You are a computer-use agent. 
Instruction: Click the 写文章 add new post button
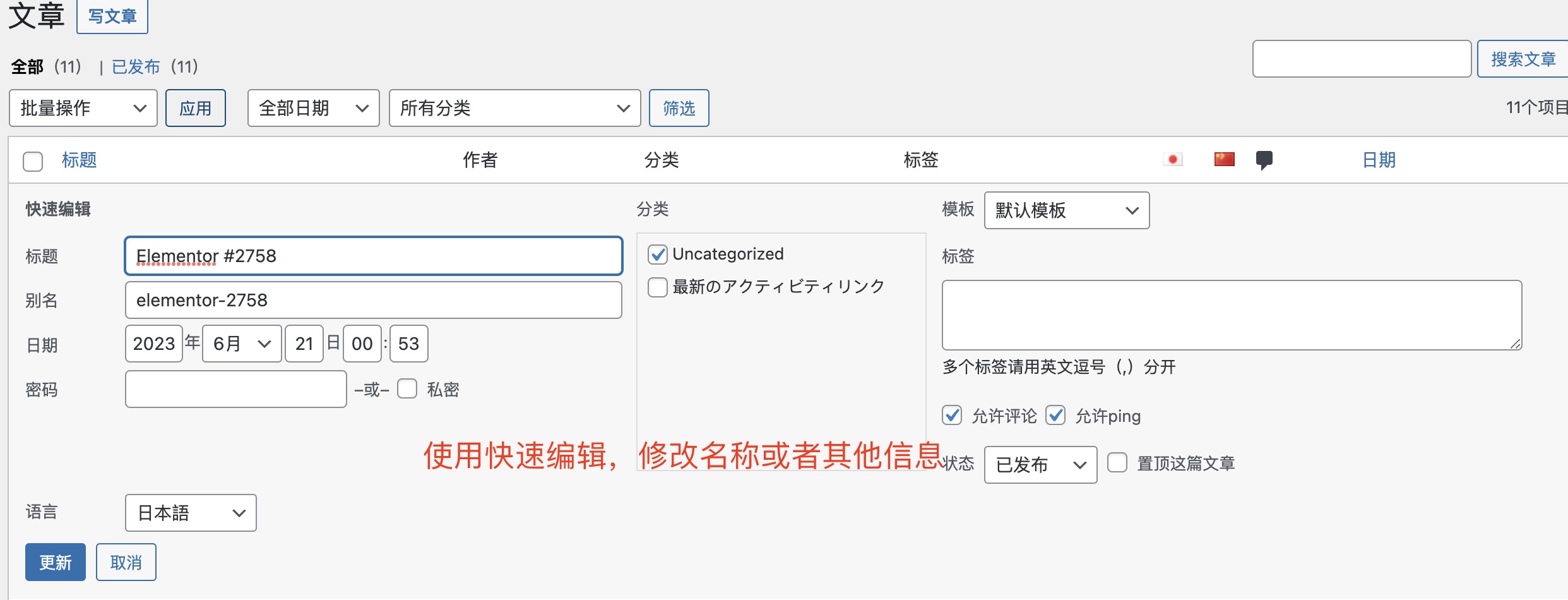(112, 16)
